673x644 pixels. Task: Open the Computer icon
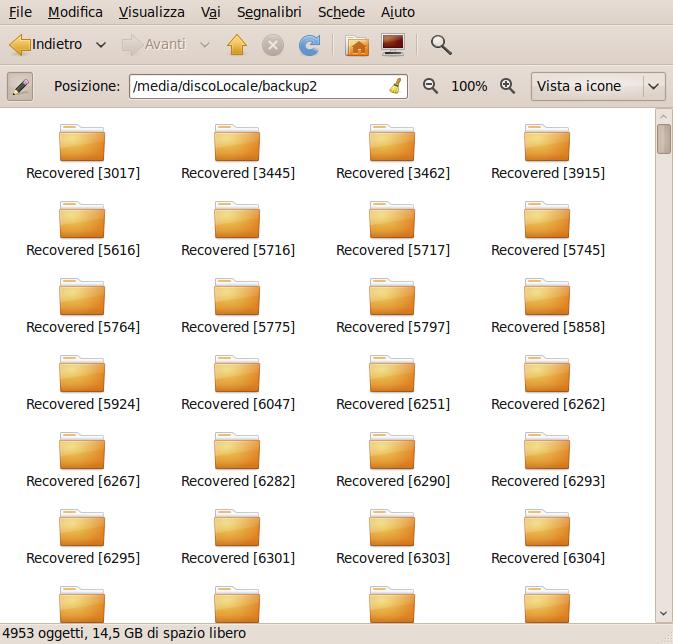393,45
